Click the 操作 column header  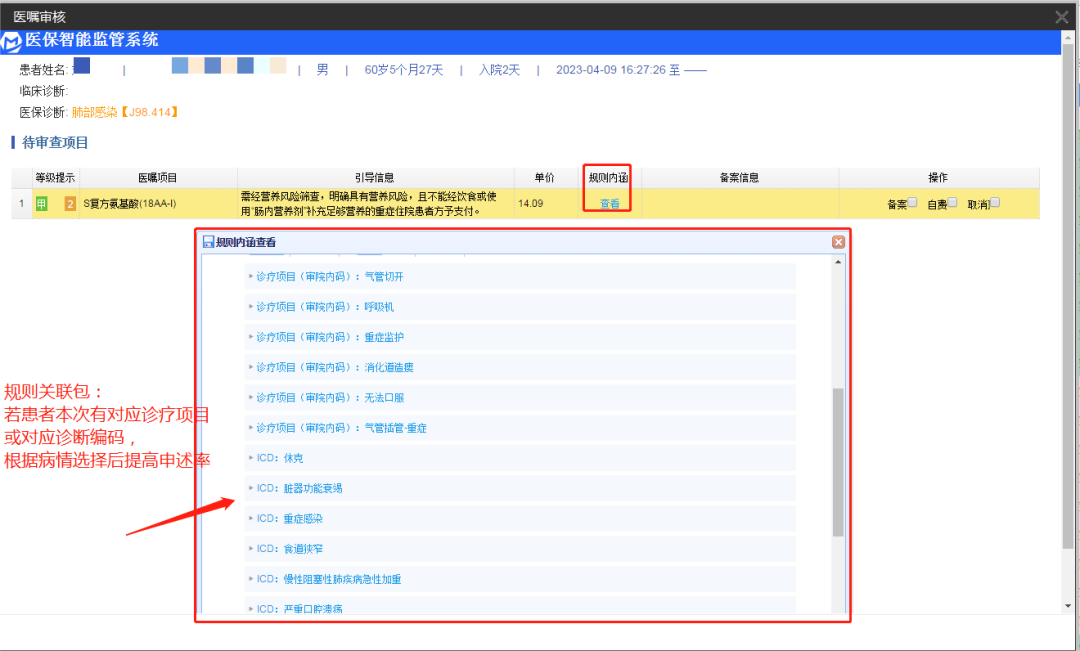(x=938, y=178)
